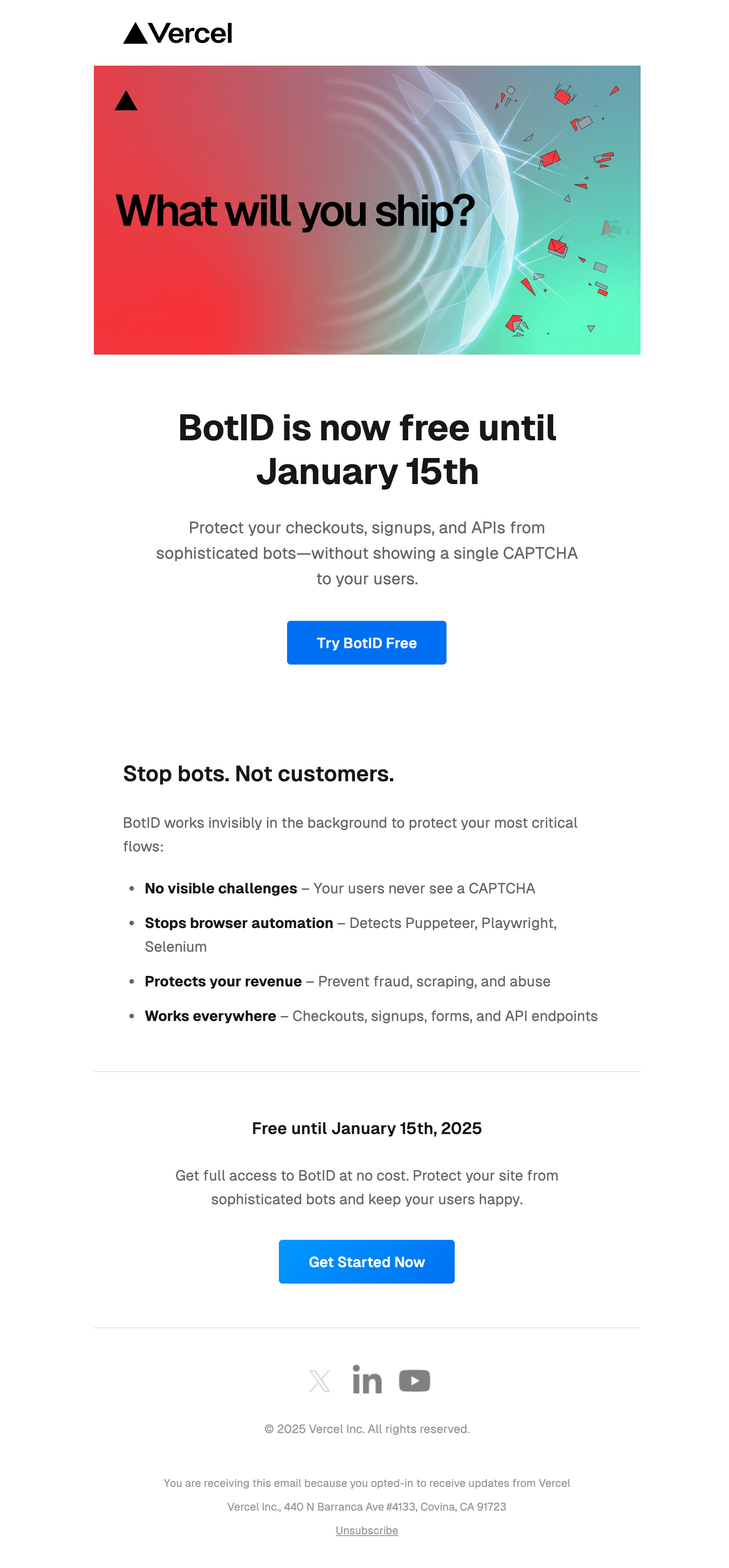Click the copyright notice in the footer
Screen dimensions: 729x1568
[x=366, y=1429]
